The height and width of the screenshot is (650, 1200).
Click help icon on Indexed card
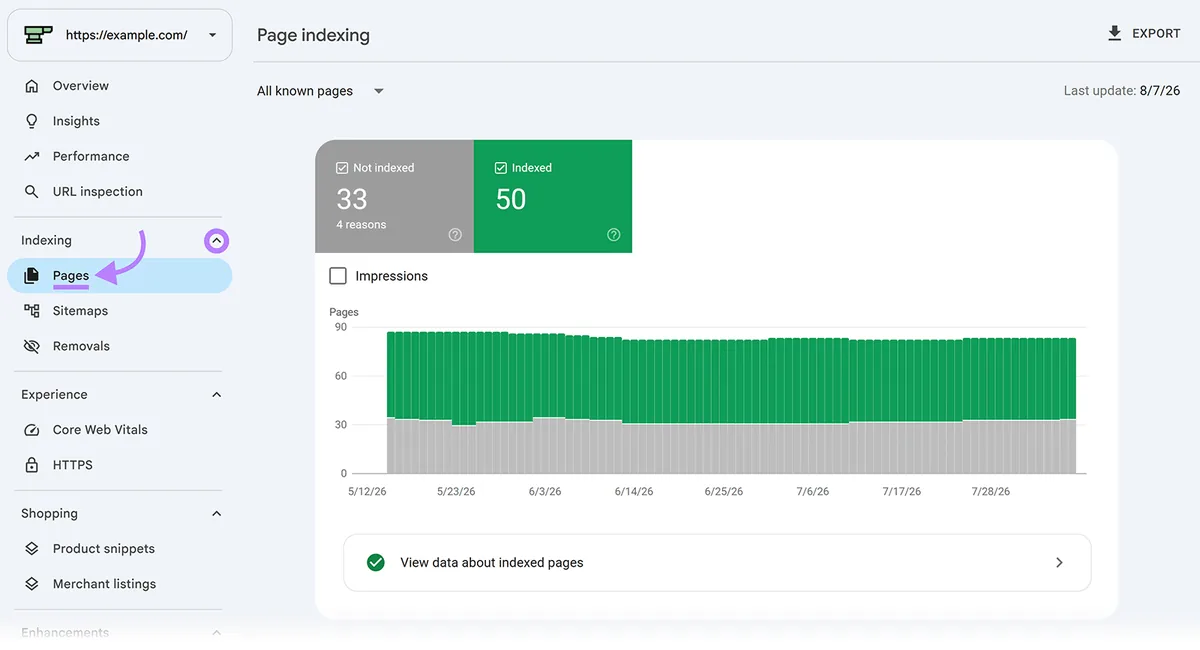click(x=614, y=235)
